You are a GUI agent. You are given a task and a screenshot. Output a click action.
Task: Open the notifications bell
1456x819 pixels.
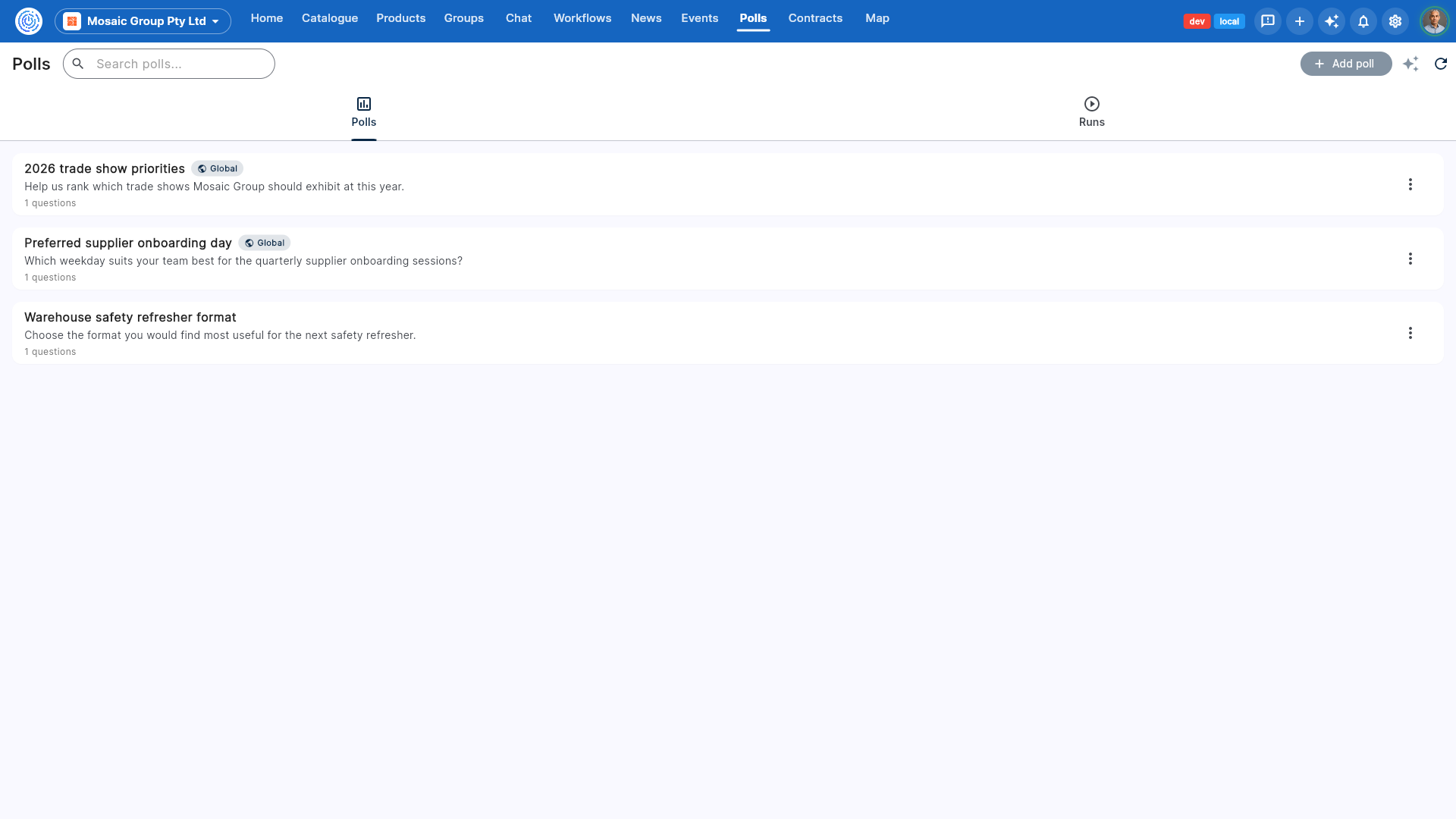pyautogui.click(x=1363, y=21)
